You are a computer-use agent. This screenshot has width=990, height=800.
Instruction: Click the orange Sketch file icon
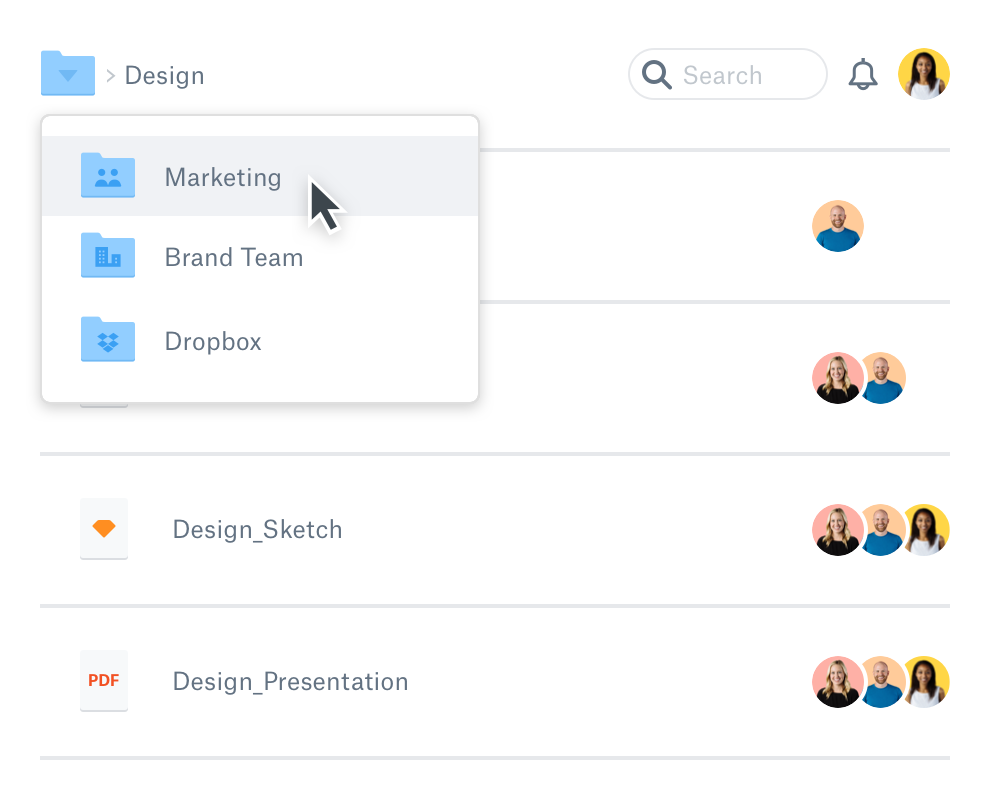pyautogui.click(x=104, y=529)
